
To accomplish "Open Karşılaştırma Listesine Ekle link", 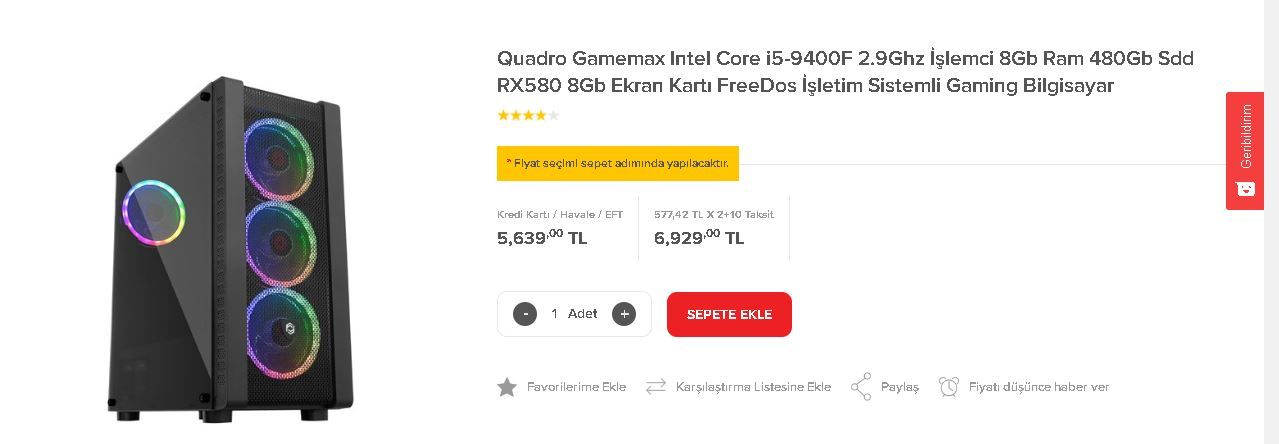I will pos(753,387).
